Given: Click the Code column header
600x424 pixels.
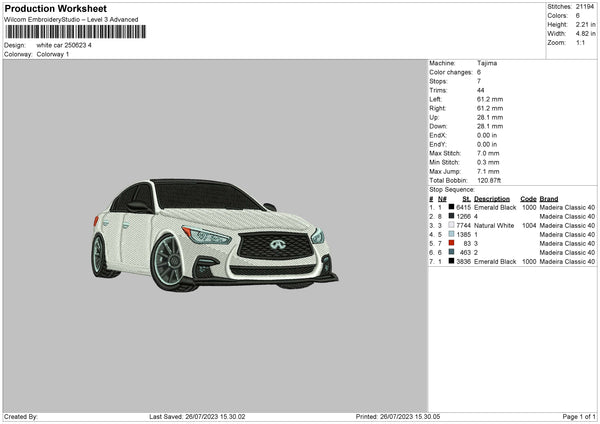Looking at the screenshot, I should (528, 198).
